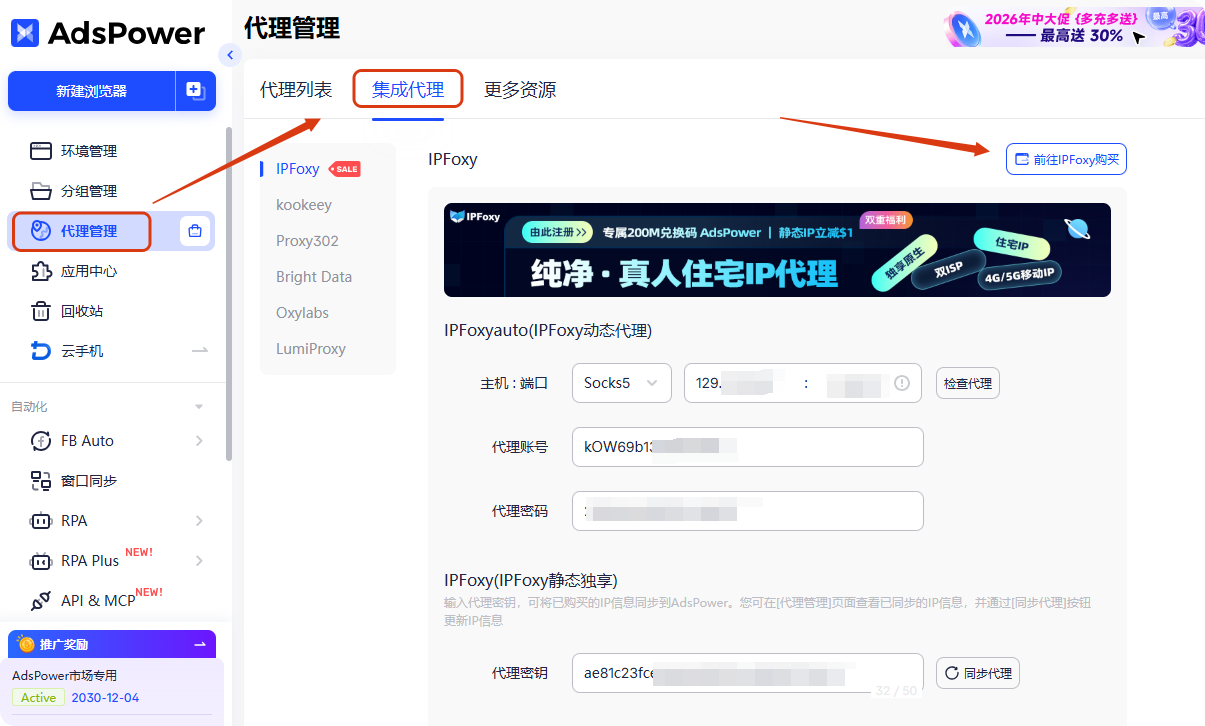Click the API & MCP plug icon
Image resolution: width=1205 pixels, height=726 pixels.
[41, 601]
